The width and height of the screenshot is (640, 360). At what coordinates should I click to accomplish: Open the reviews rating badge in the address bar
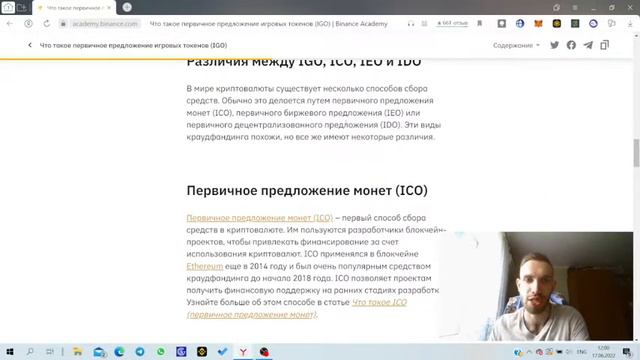click(x=452, y=23)
